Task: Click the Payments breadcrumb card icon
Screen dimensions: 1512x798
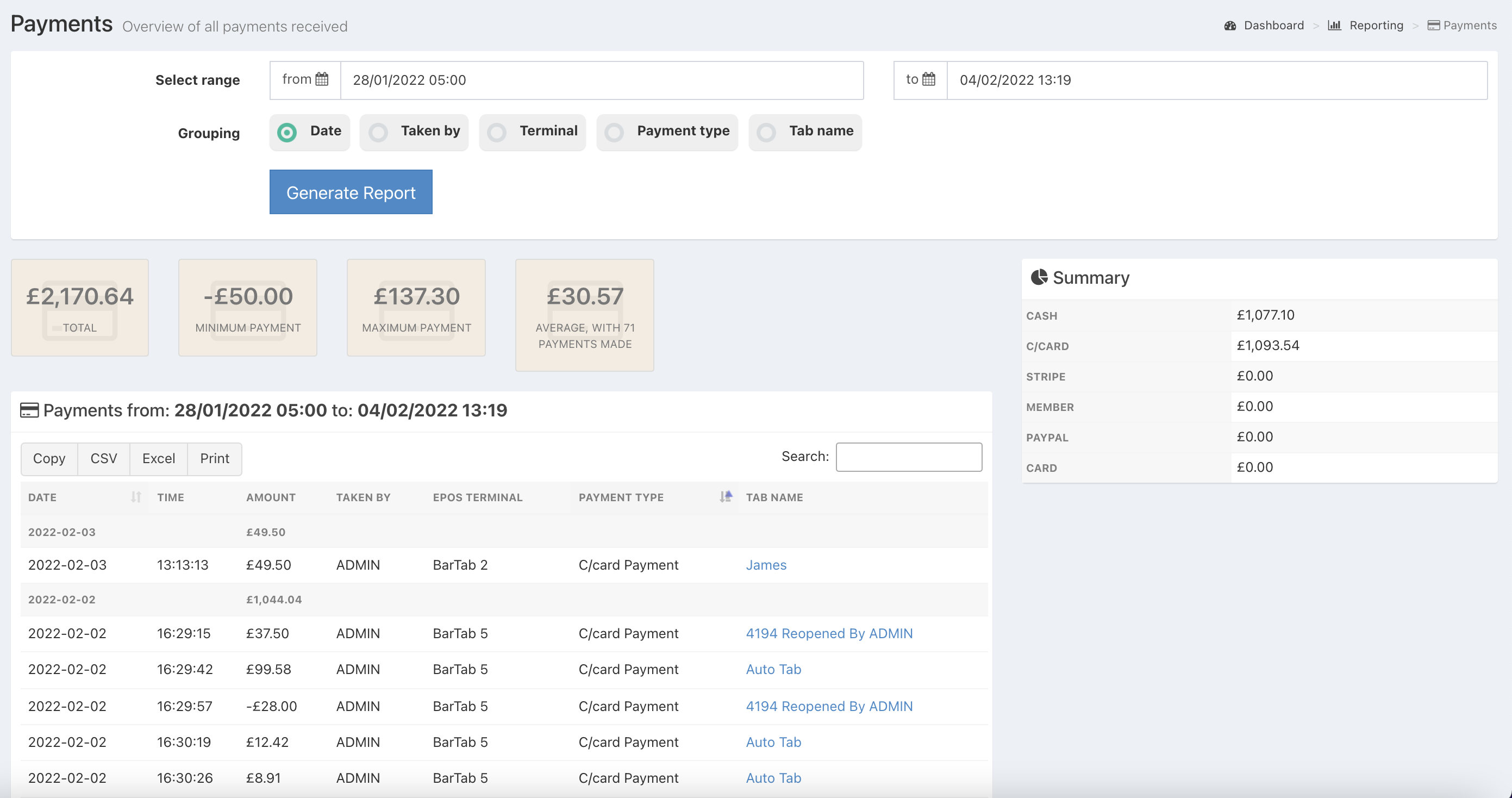Action: [x=1433, y=26]
